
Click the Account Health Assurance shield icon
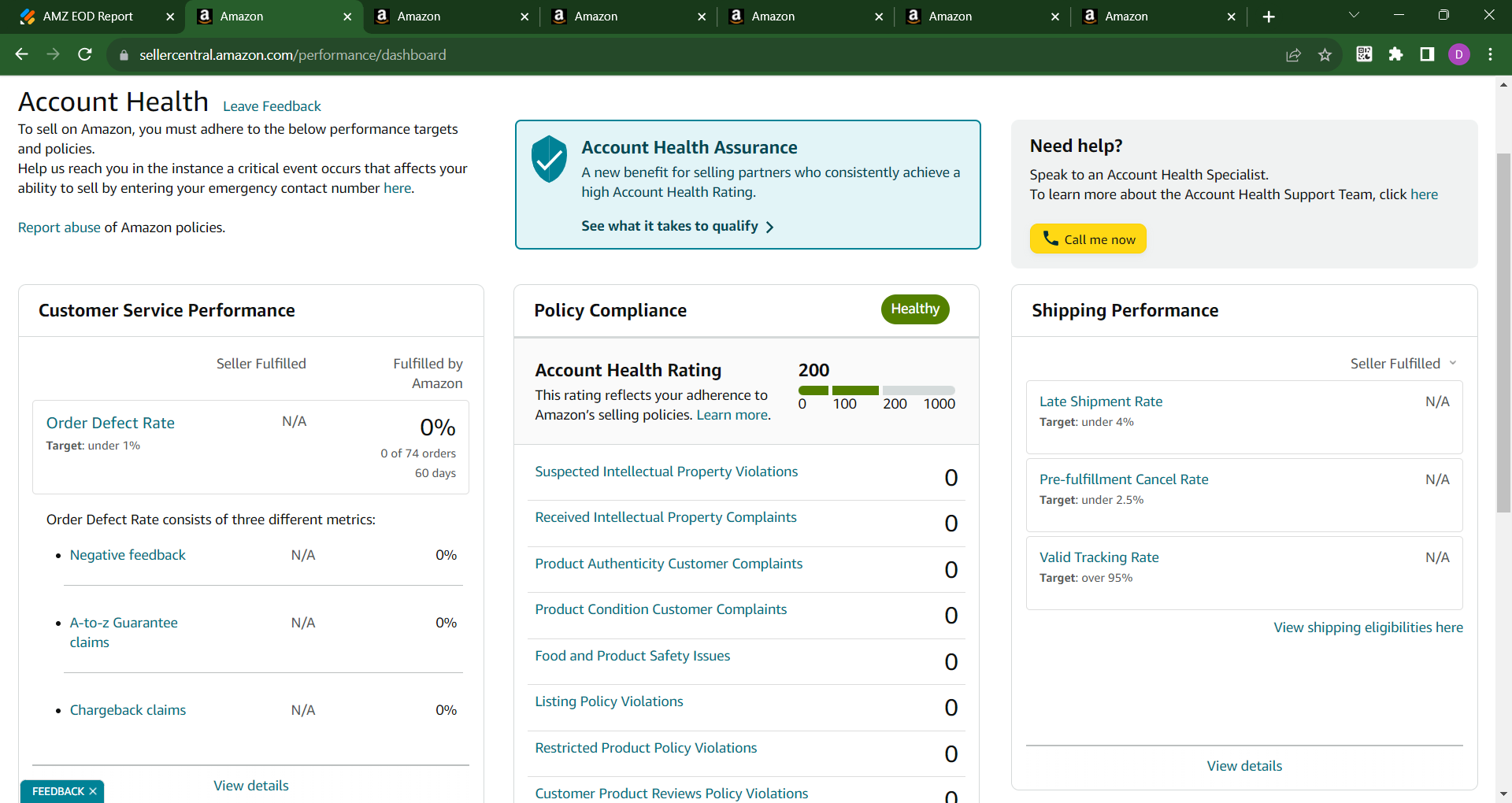(549, 159)
